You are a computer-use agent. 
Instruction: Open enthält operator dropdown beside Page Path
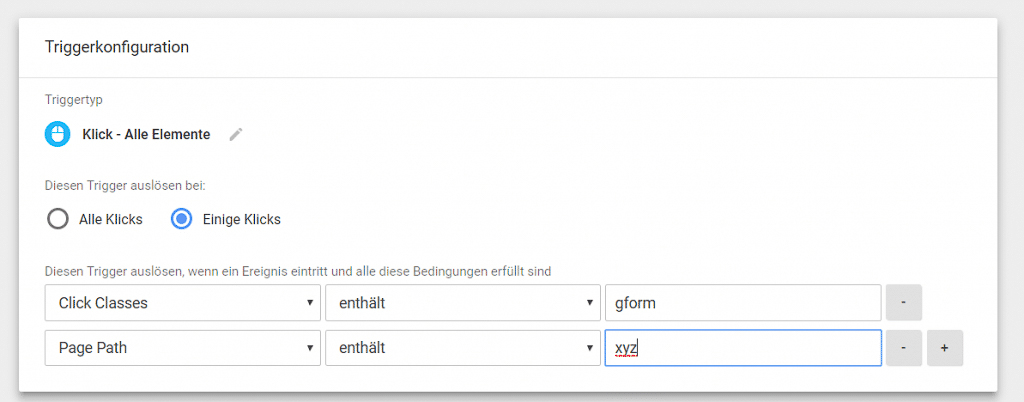click(462, 348)
